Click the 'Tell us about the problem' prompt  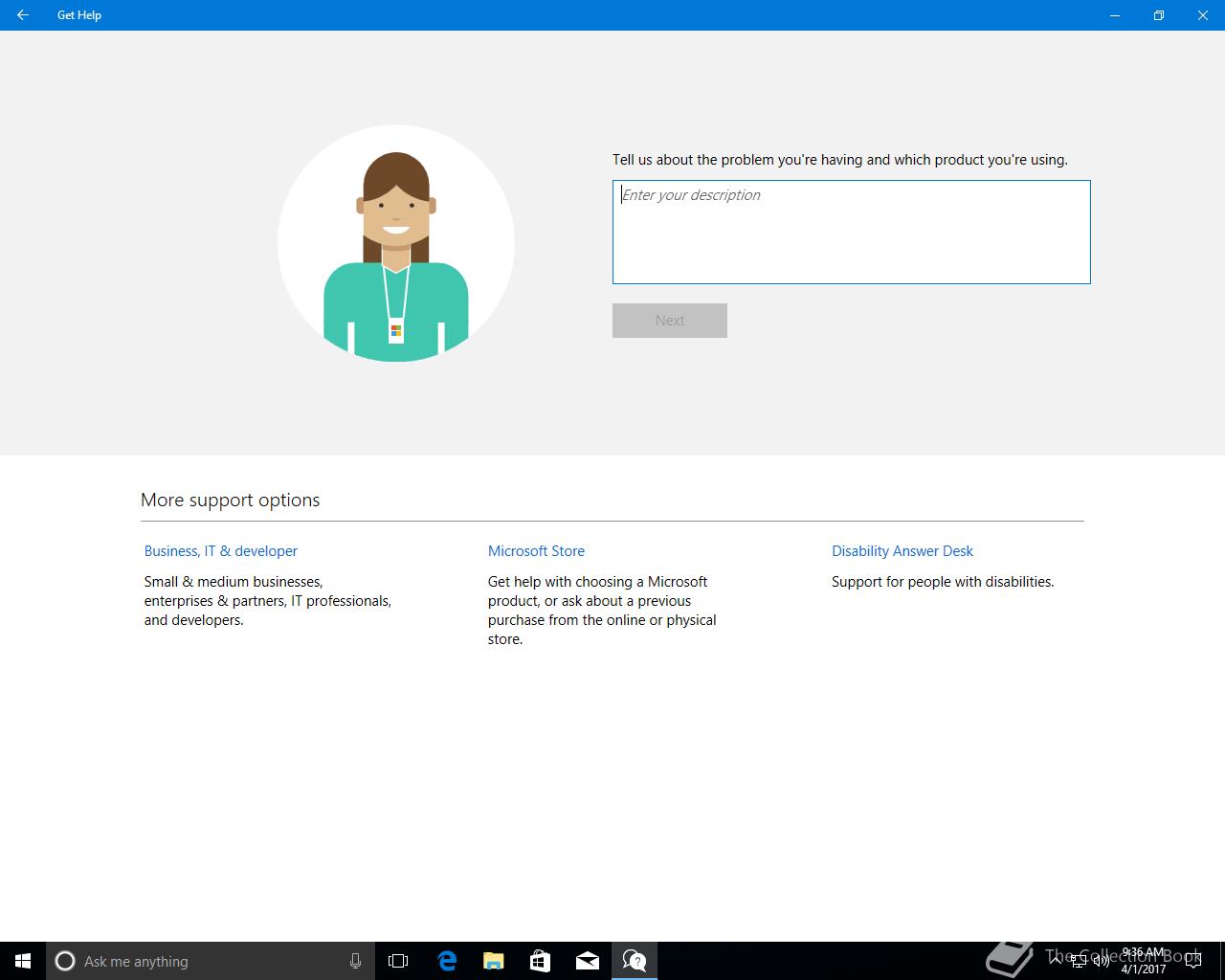[840, 160]
